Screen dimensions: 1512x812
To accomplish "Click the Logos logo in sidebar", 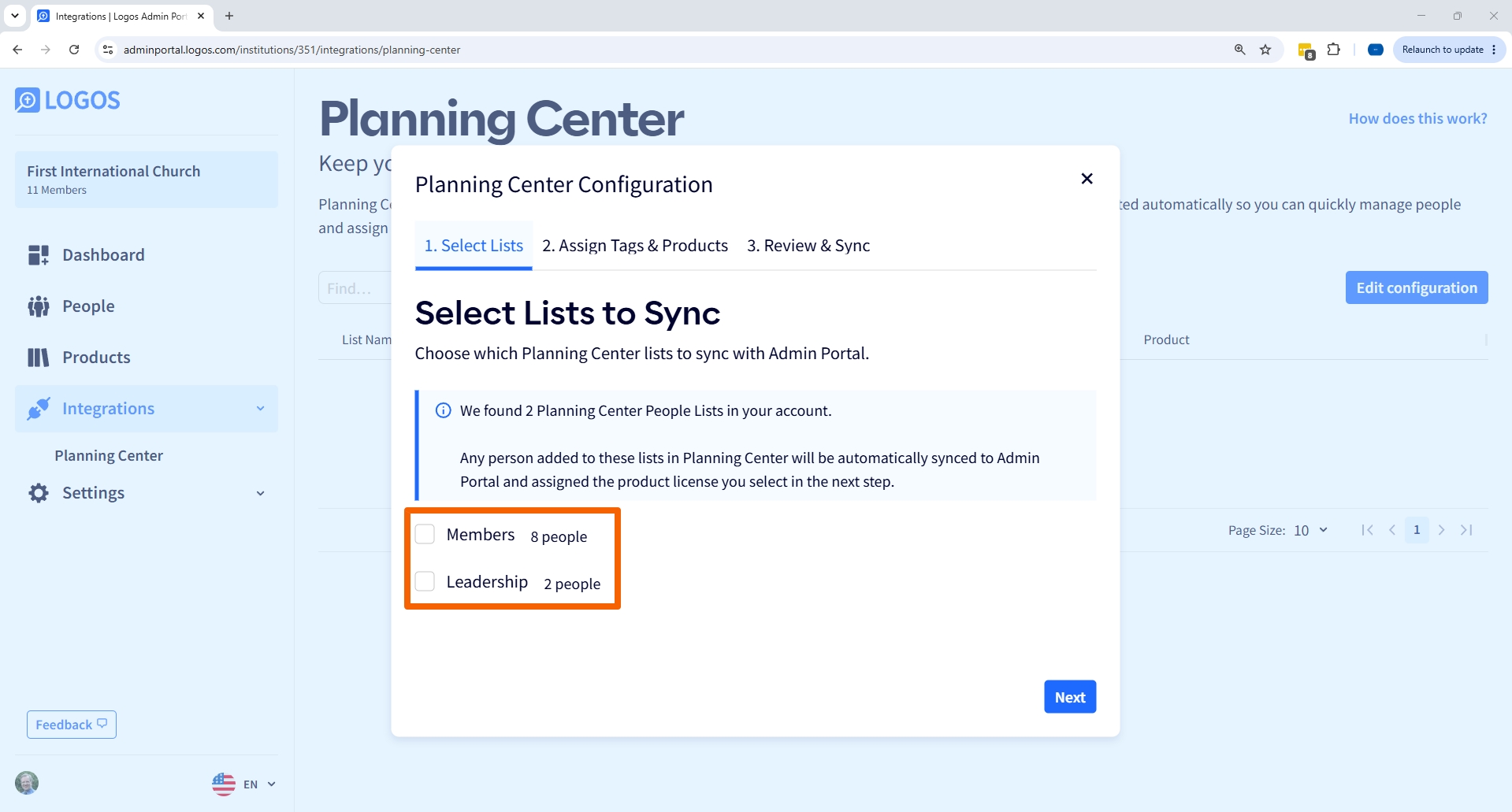I will [x=68, y=100].
